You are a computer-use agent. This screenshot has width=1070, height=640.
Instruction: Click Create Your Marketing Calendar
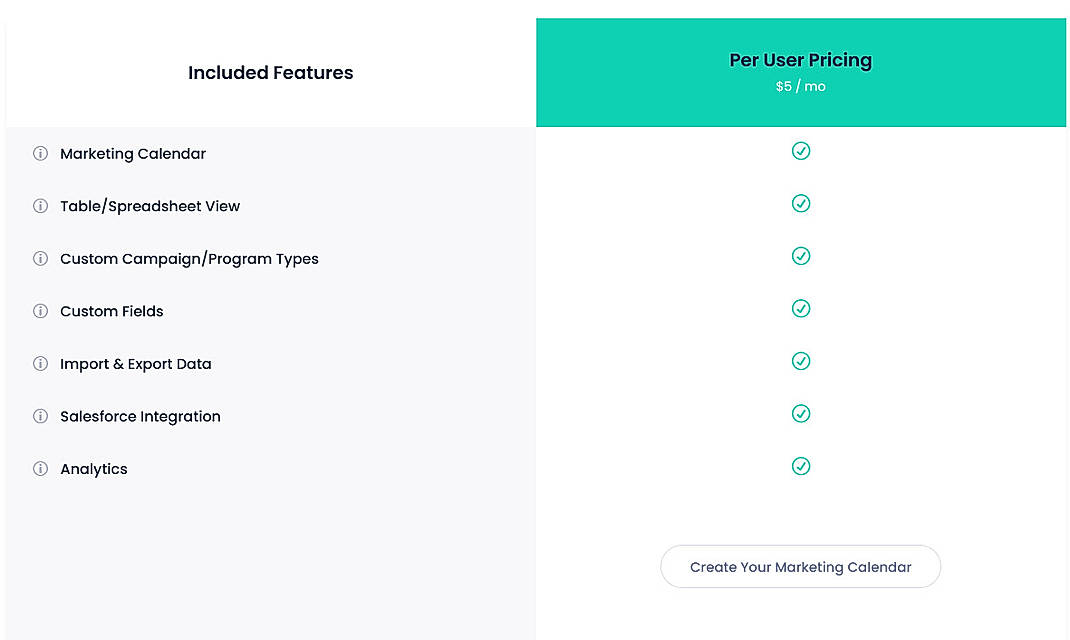pyautogui.click(x=800, y=567)
